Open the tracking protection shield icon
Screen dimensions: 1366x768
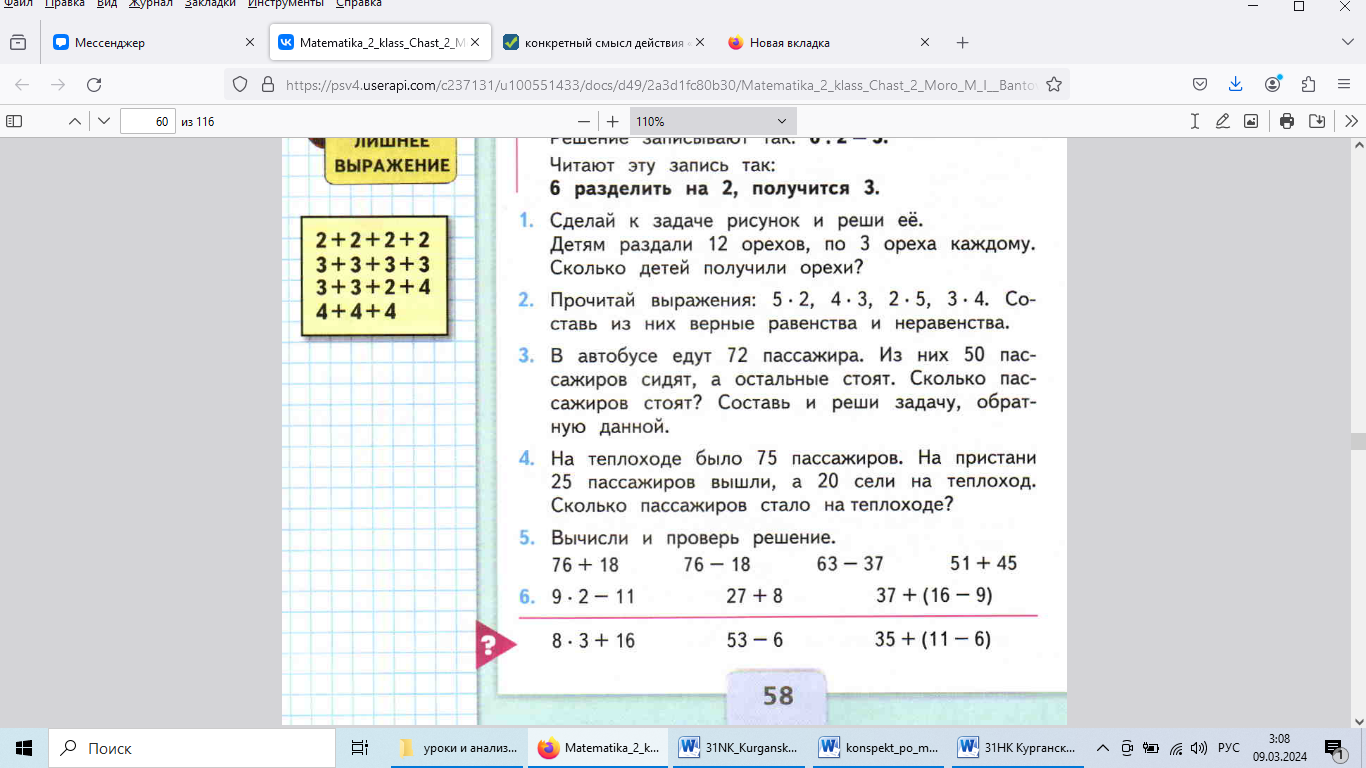[240, 85]
